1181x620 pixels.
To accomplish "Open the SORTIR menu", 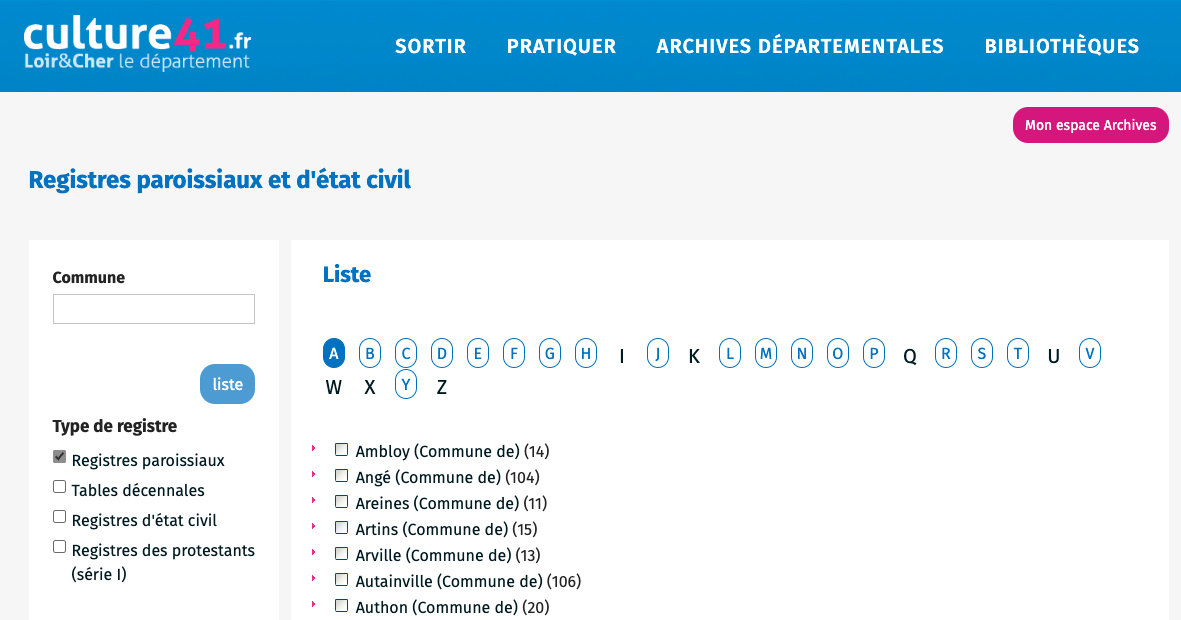I will [431, 46].
